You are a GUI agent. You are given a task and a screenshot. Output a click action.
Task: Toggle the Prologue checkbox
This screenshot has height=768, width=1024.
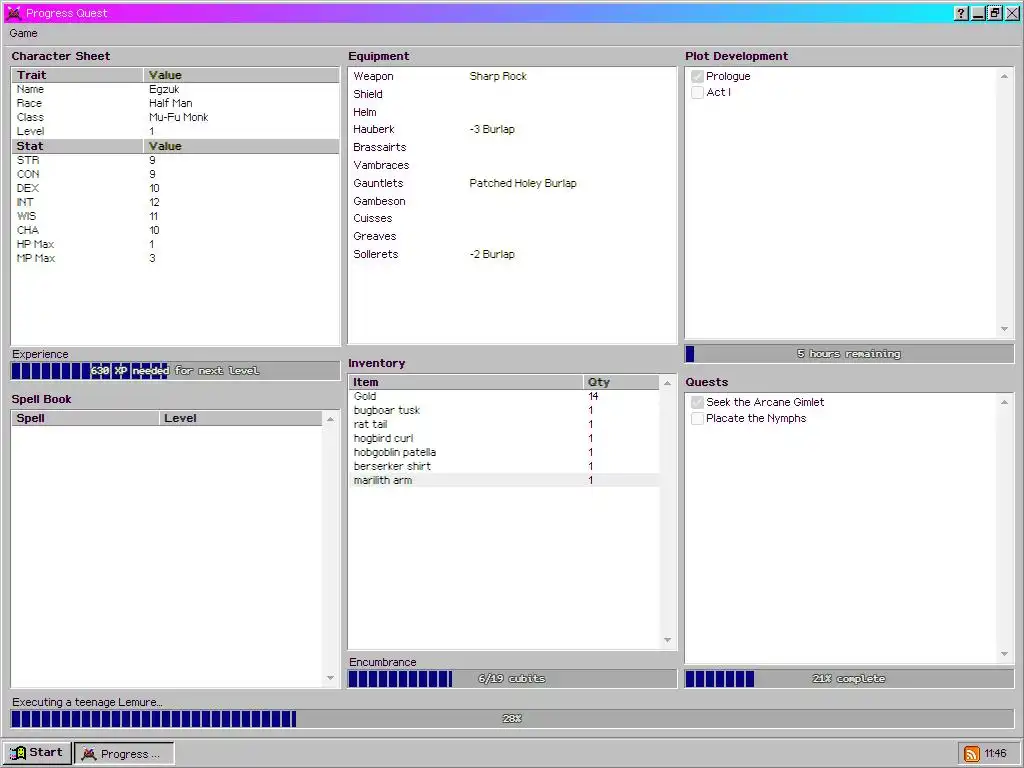point(697,76)
